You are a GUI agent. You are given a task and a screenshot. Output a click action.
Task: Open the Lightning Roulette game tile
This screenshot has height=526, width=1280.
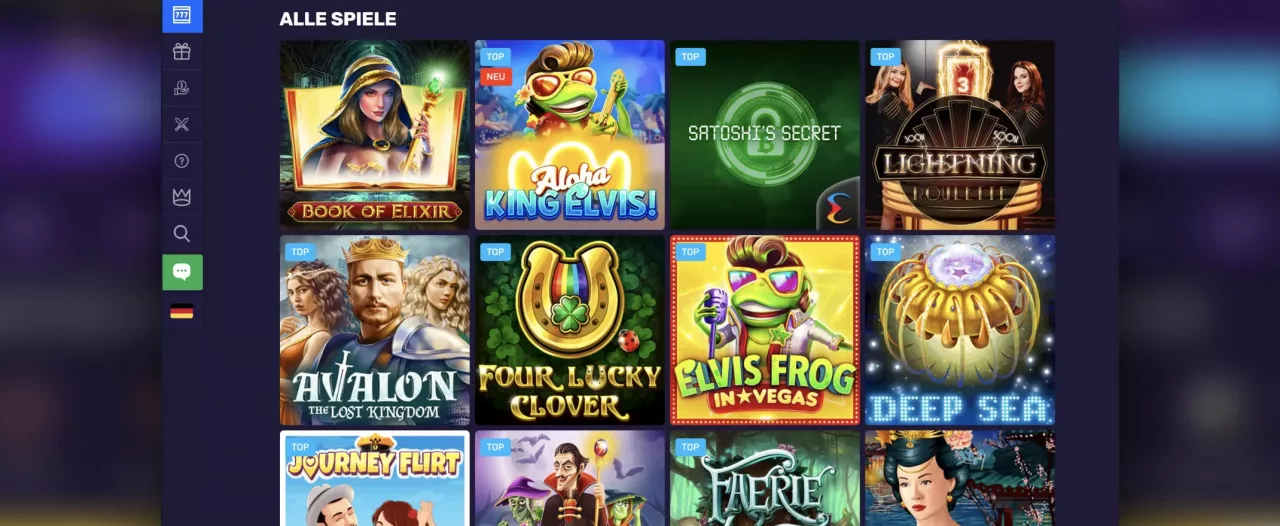click(x=959, y=135)
